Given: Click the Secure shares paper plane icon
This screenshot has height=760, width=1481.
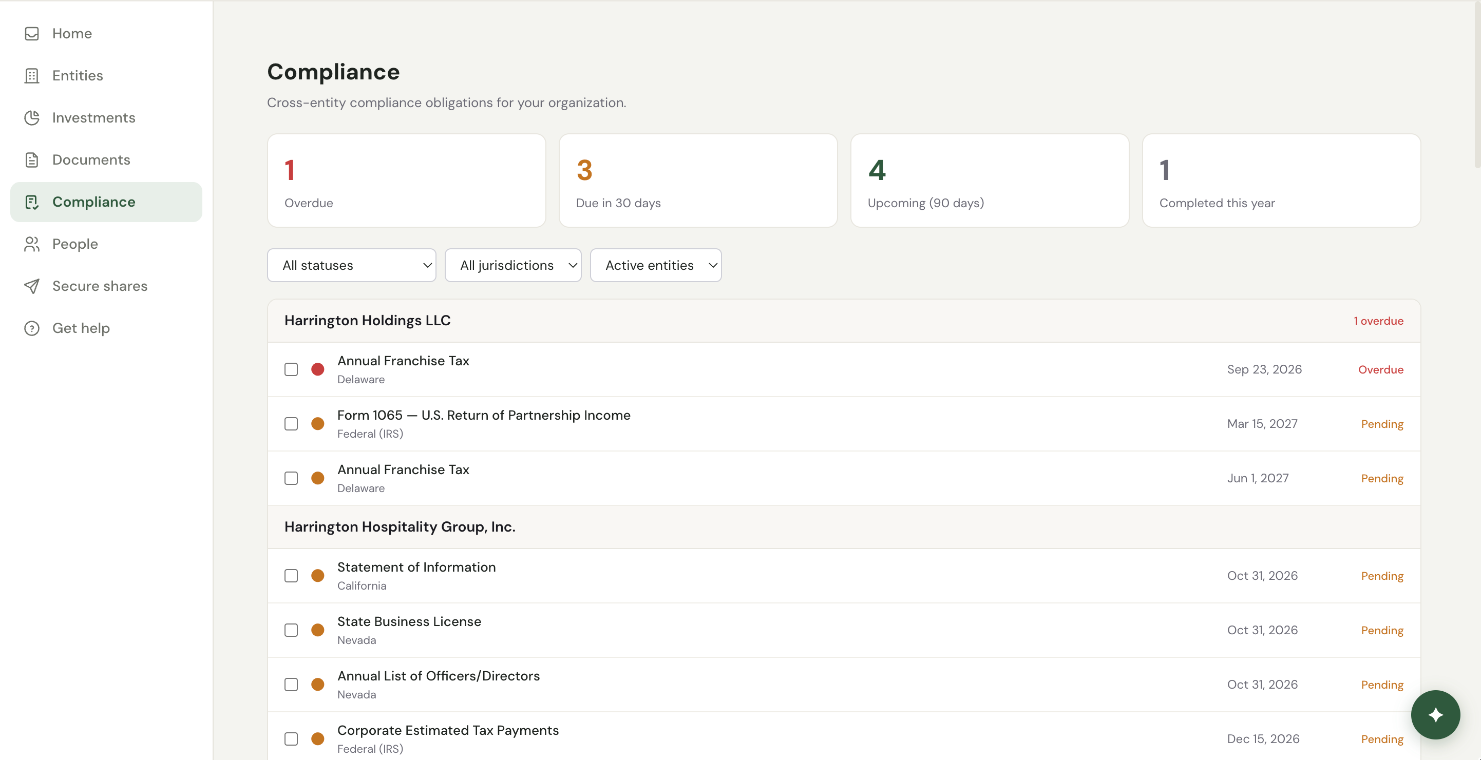Looking at the screenshot, I should pyautogui.click(x=32, y=286).
